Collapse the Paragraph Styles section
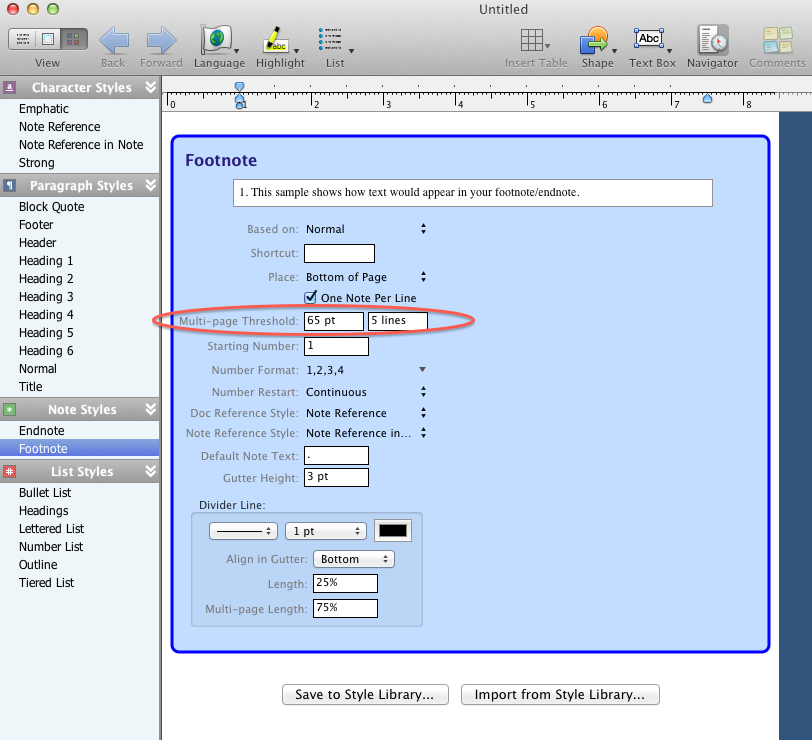The height and width of the screenshot is (740, 812). coord(151,186)
